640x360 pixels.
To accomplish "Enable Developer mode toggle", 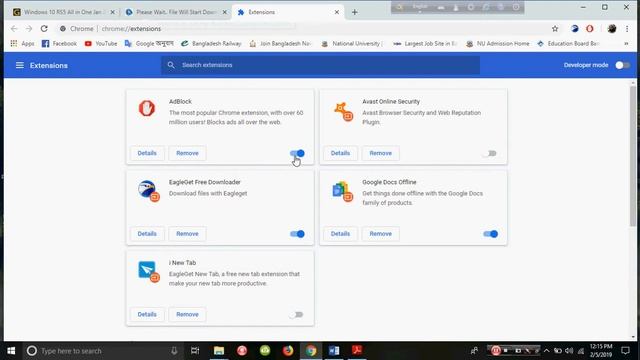I will (x=622, y=65).
